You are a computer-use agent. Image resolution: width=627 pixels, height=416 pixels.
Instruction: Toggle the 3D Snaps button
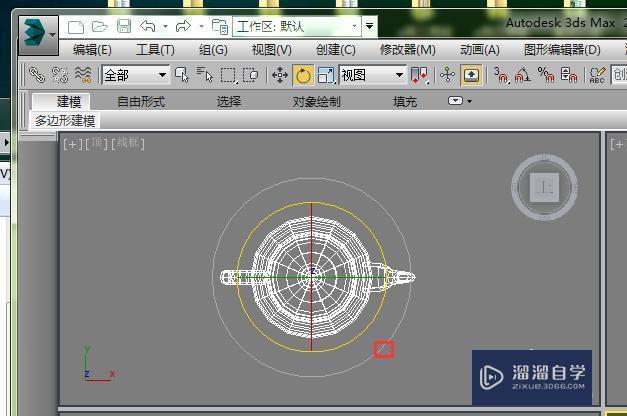pyautogui.click(x=501, y=75)
